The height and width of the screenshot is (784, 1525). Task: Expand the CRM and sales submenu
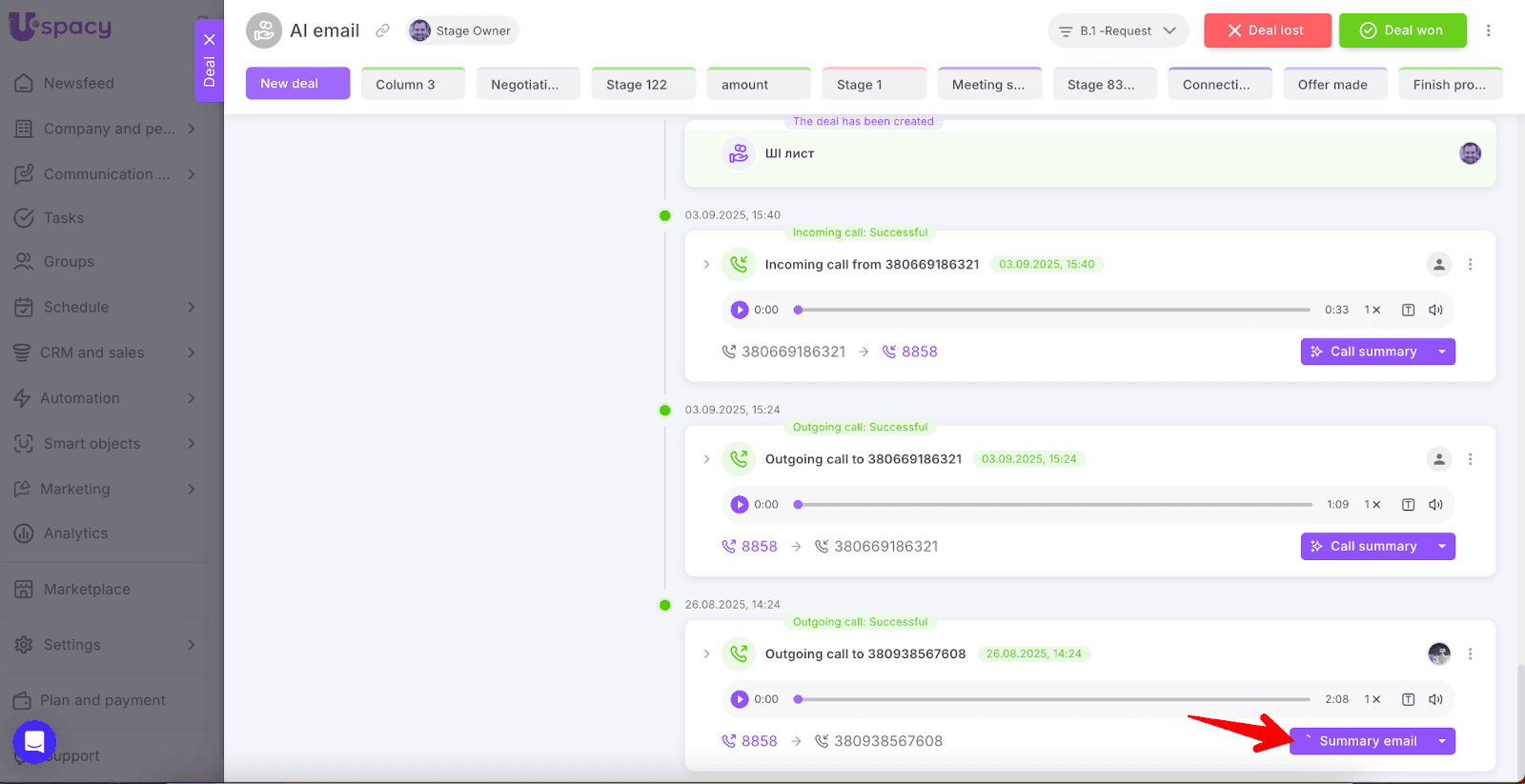[191, 352]
